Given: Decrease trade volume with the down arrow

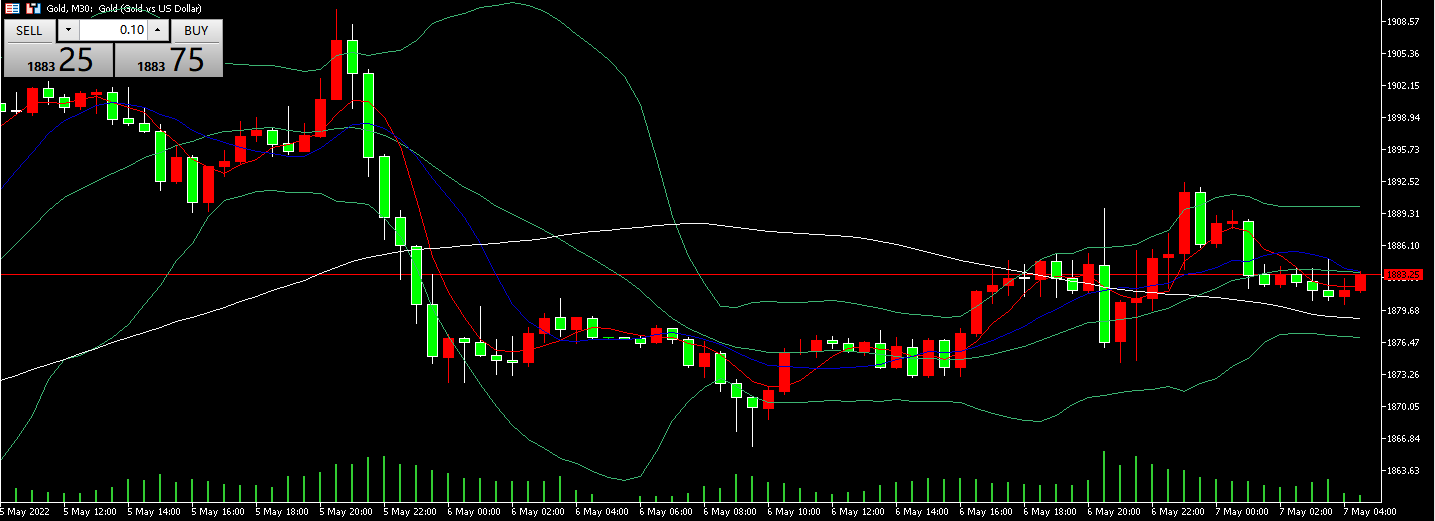Looking at the screenshot, I should (68, 30).
